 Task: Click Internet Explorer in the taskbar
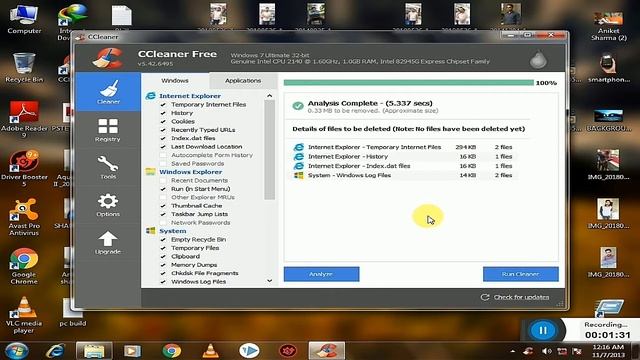[55, 351]
